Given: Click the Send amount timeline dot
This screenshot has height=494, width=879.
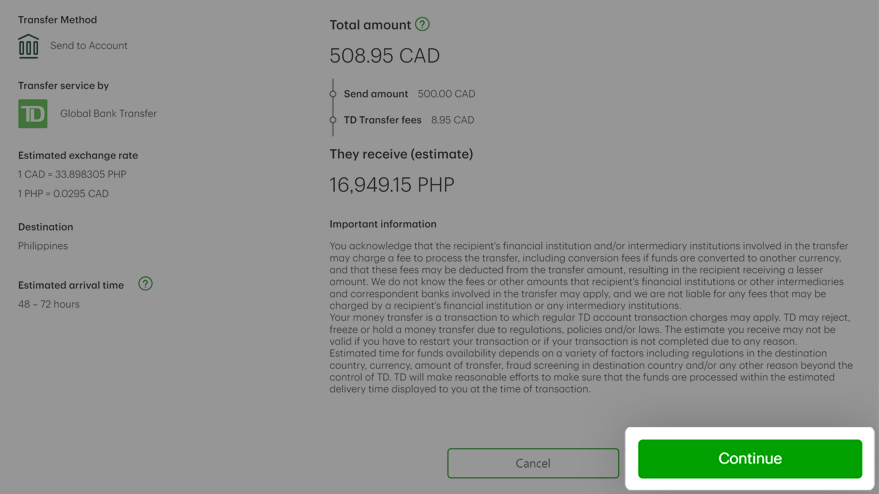Looking at the screenshot, I should (332, 94).
